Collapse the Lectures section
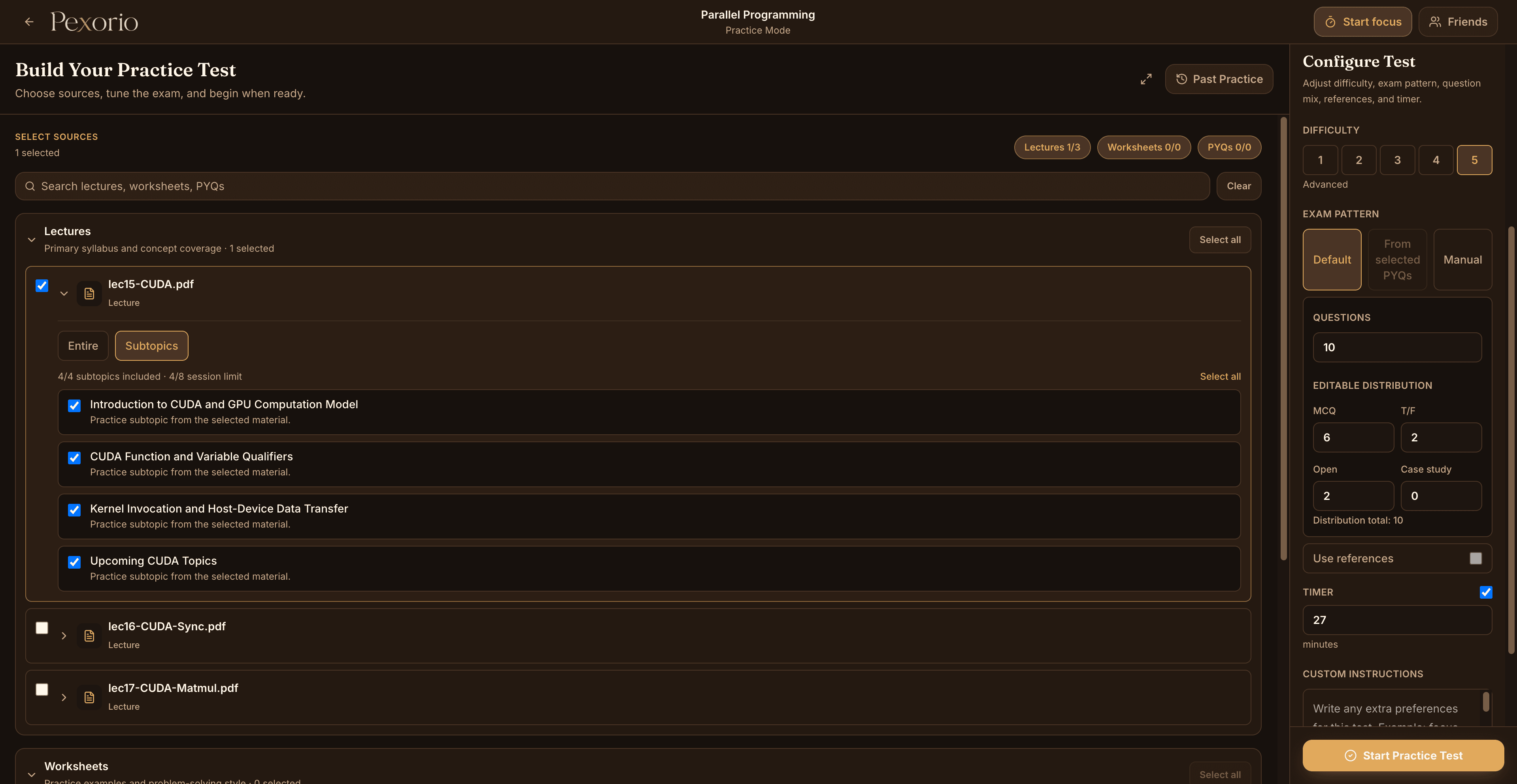 coord(32,239)
